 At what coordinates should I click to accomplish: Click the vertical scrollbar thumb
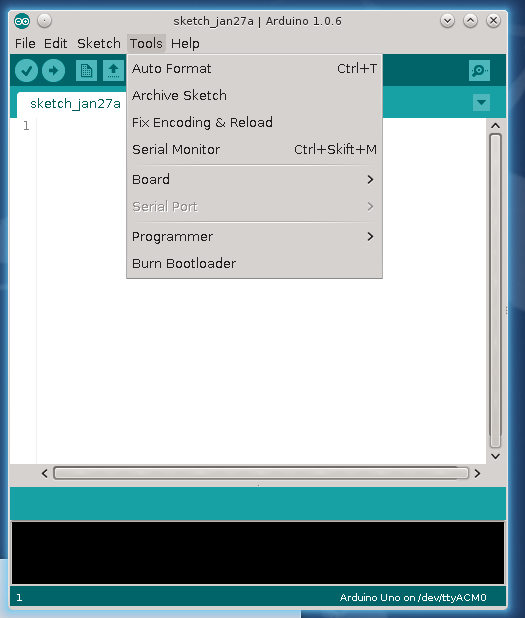click(495, 291)
